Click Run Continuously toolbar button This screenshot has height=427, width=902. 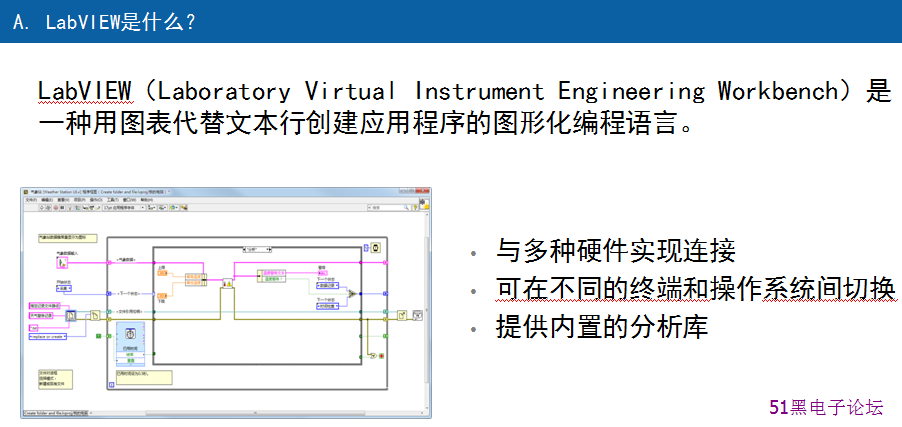point(48,208)
